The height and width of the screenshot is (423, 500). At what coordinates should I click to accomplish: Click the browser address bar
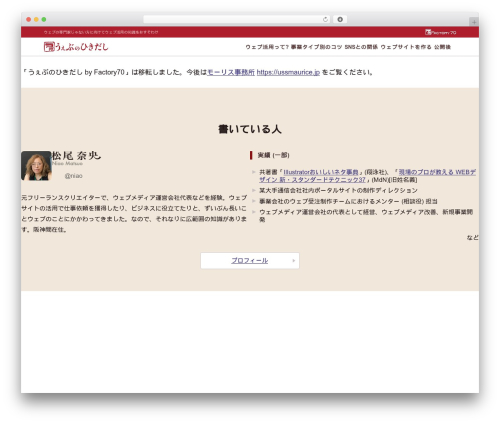[x=236, y=19]
